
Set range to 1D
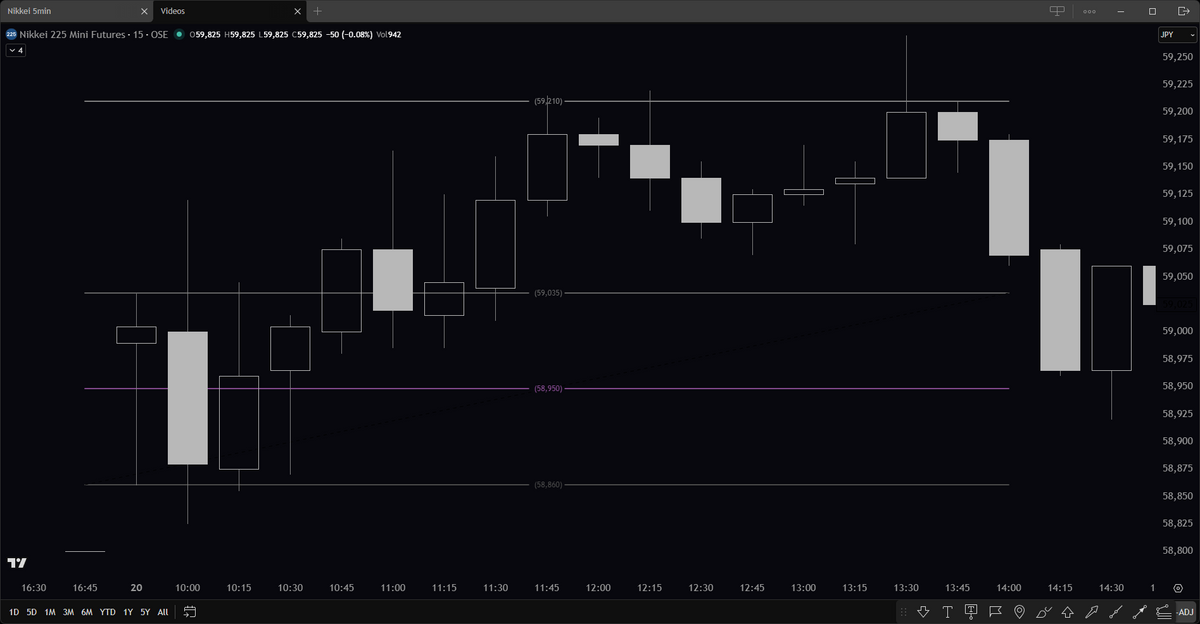(x=14, y=612)
